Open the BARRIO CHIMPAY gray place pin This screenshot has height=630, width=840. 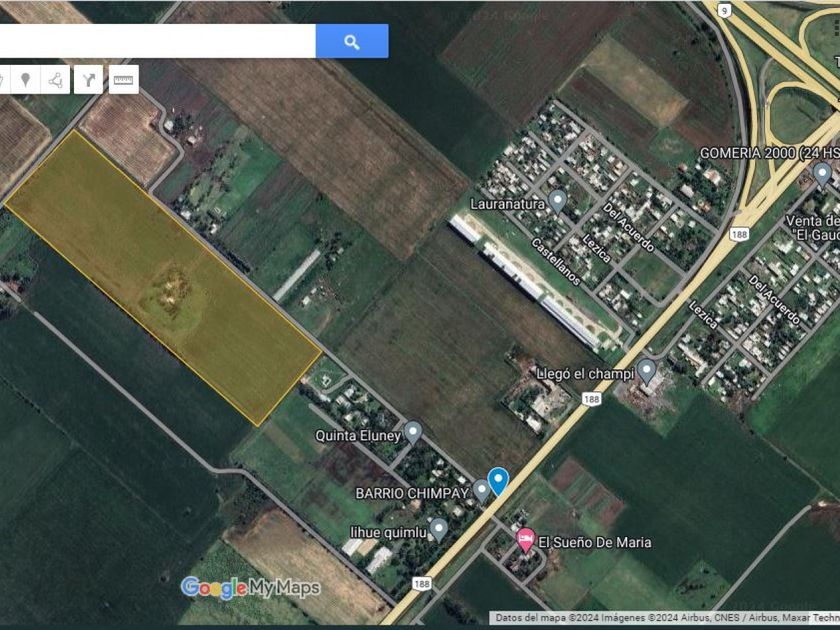[x=481, y=491]
